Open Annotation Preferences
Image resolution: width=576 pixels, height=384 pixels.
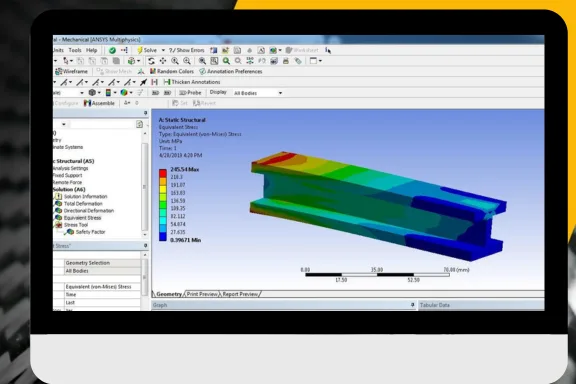231,71
